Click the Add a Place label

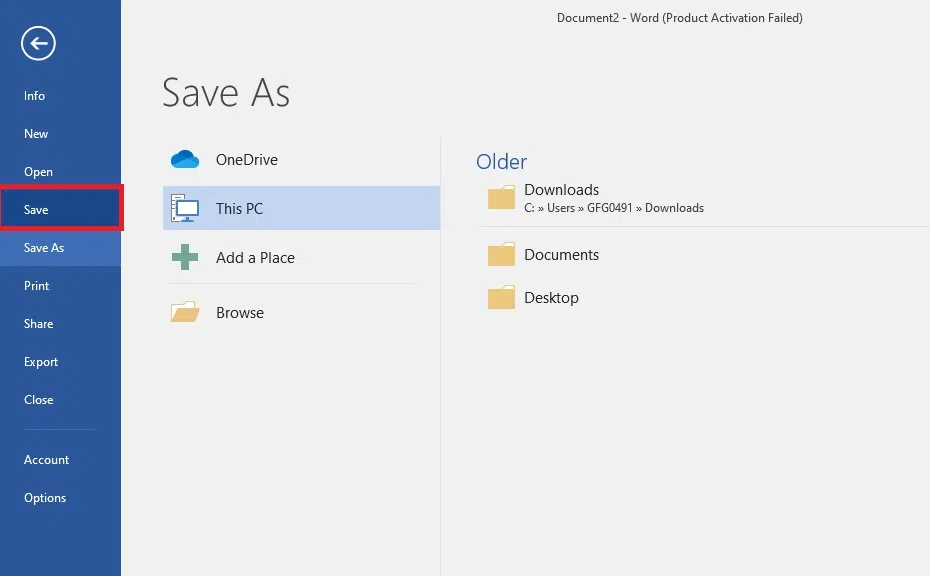coord(255,257)
